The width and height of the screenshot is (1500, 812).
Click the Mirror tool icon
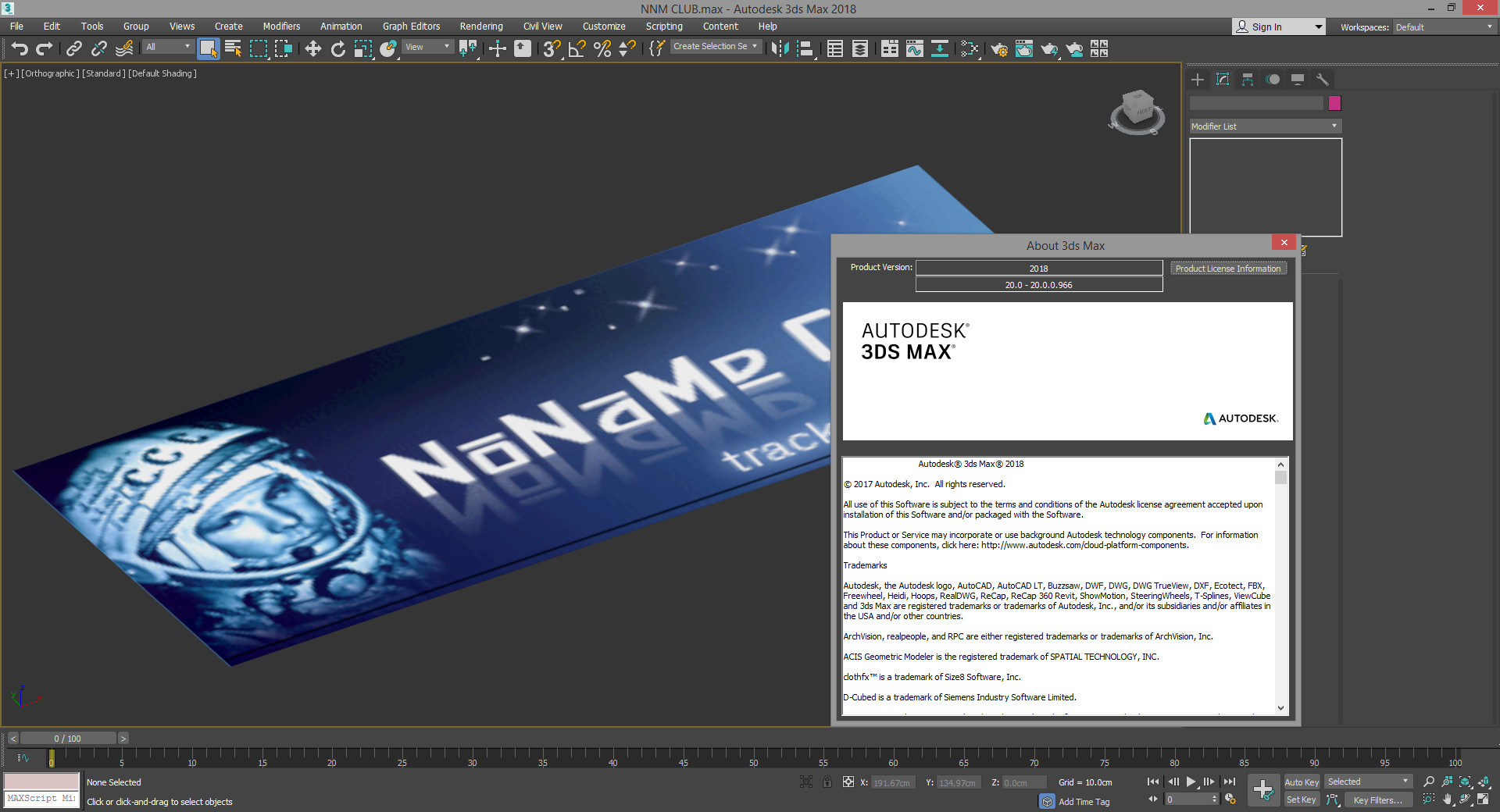780,48
